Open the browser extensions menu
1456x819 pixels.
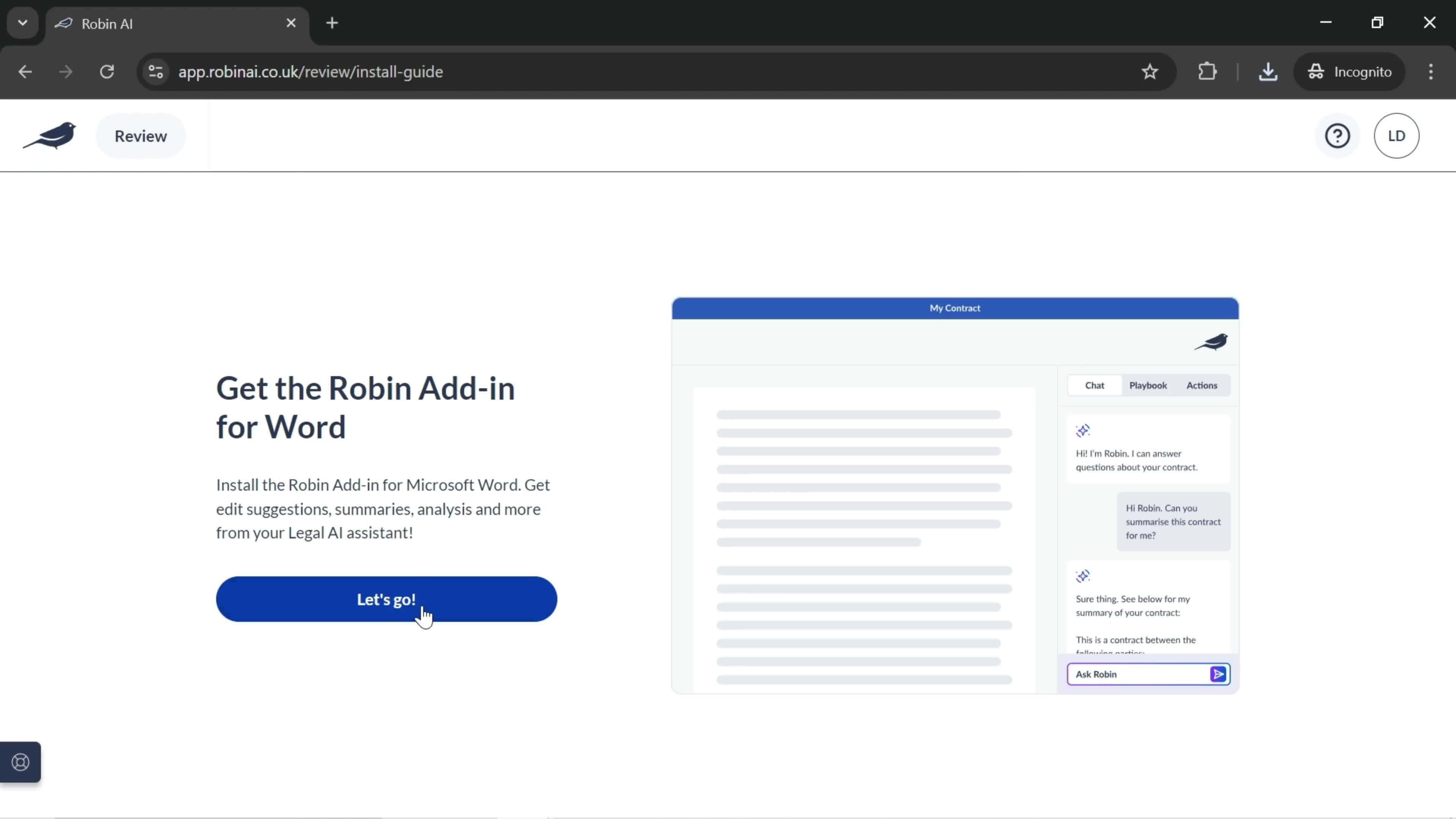(x=1207, y=72)
